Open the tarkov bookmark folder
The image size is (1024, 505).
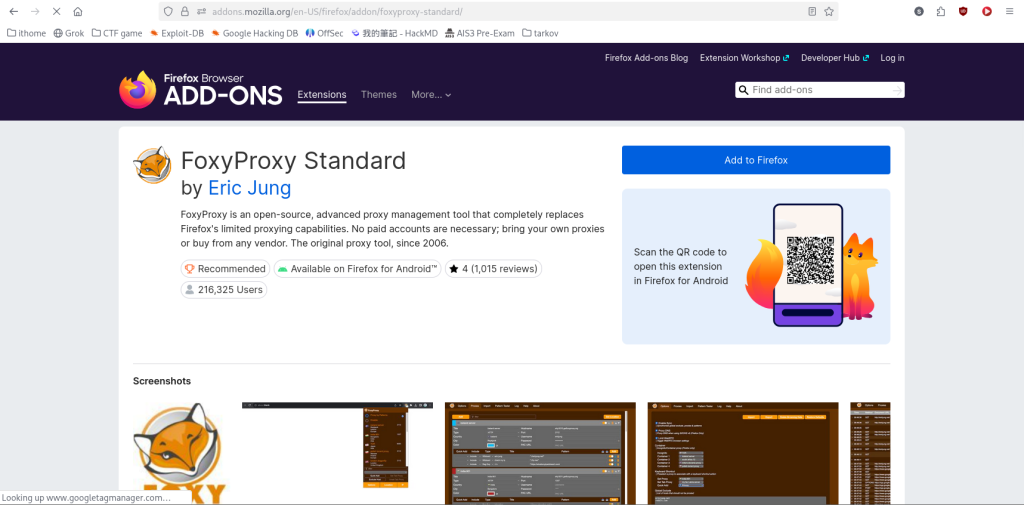coord(540,33)
